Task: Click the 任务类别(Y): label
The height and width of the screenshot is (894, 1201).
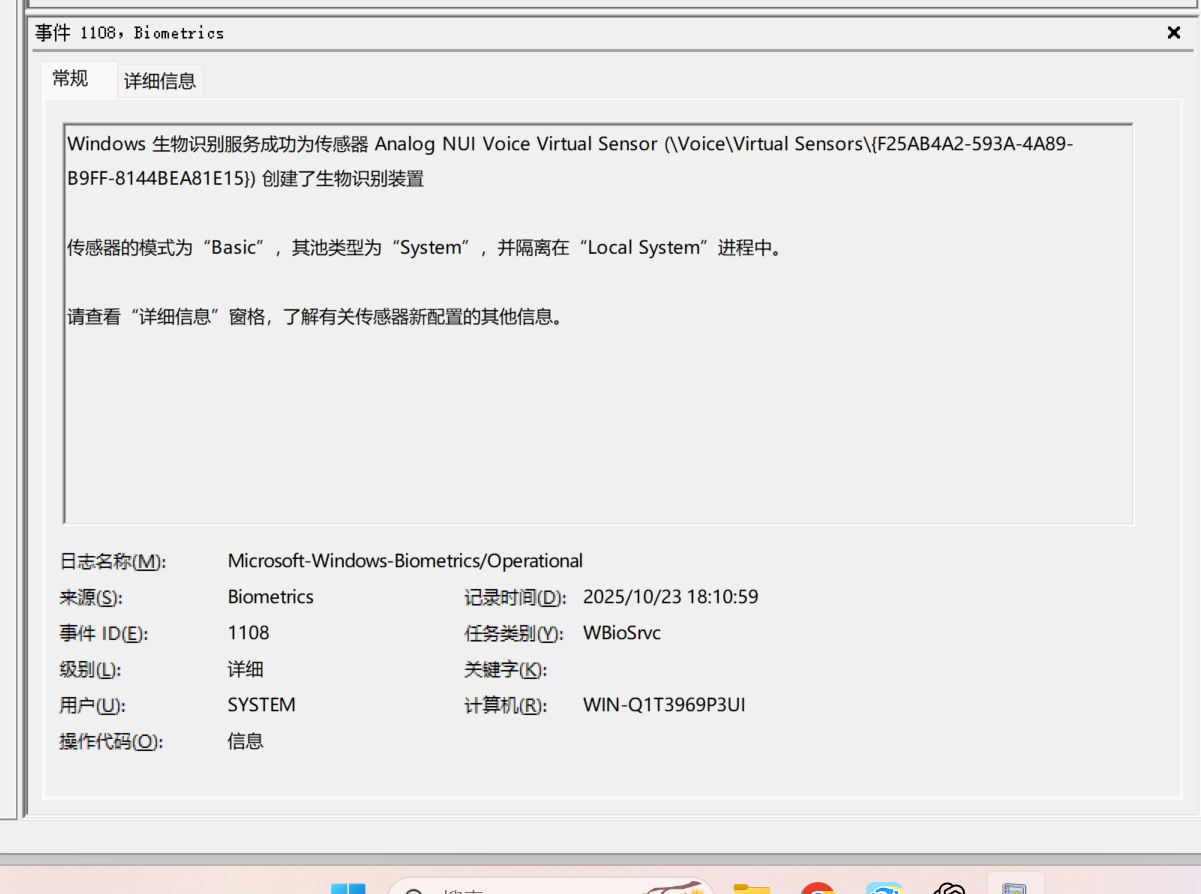Action: [x=514, y=634]
